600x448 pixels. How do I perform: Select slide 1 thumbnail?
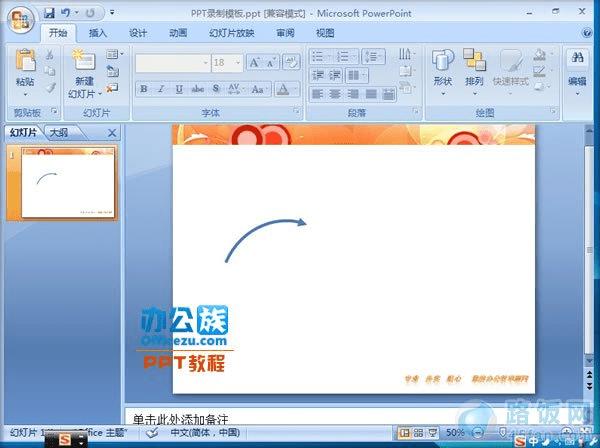(x=68, y=183)
